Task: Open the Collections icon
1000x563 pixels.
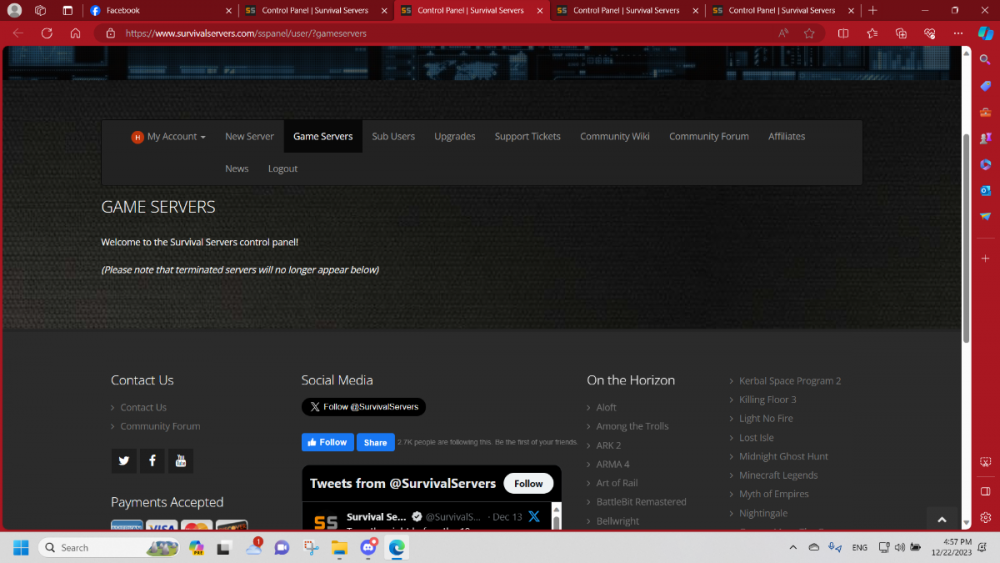Action: tap(901, 33)
